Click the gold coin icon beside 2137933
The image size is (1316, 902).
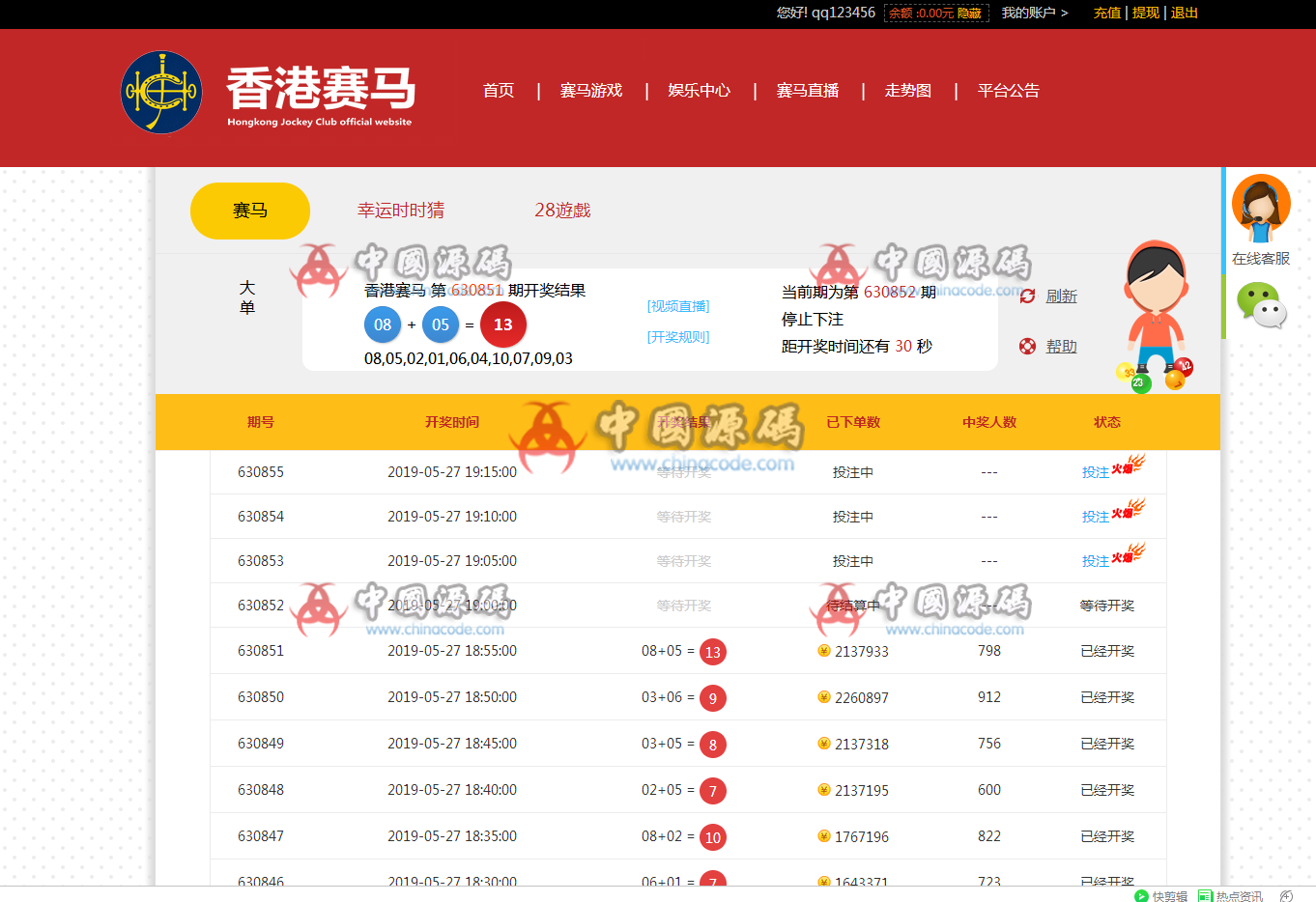point(824,651)
